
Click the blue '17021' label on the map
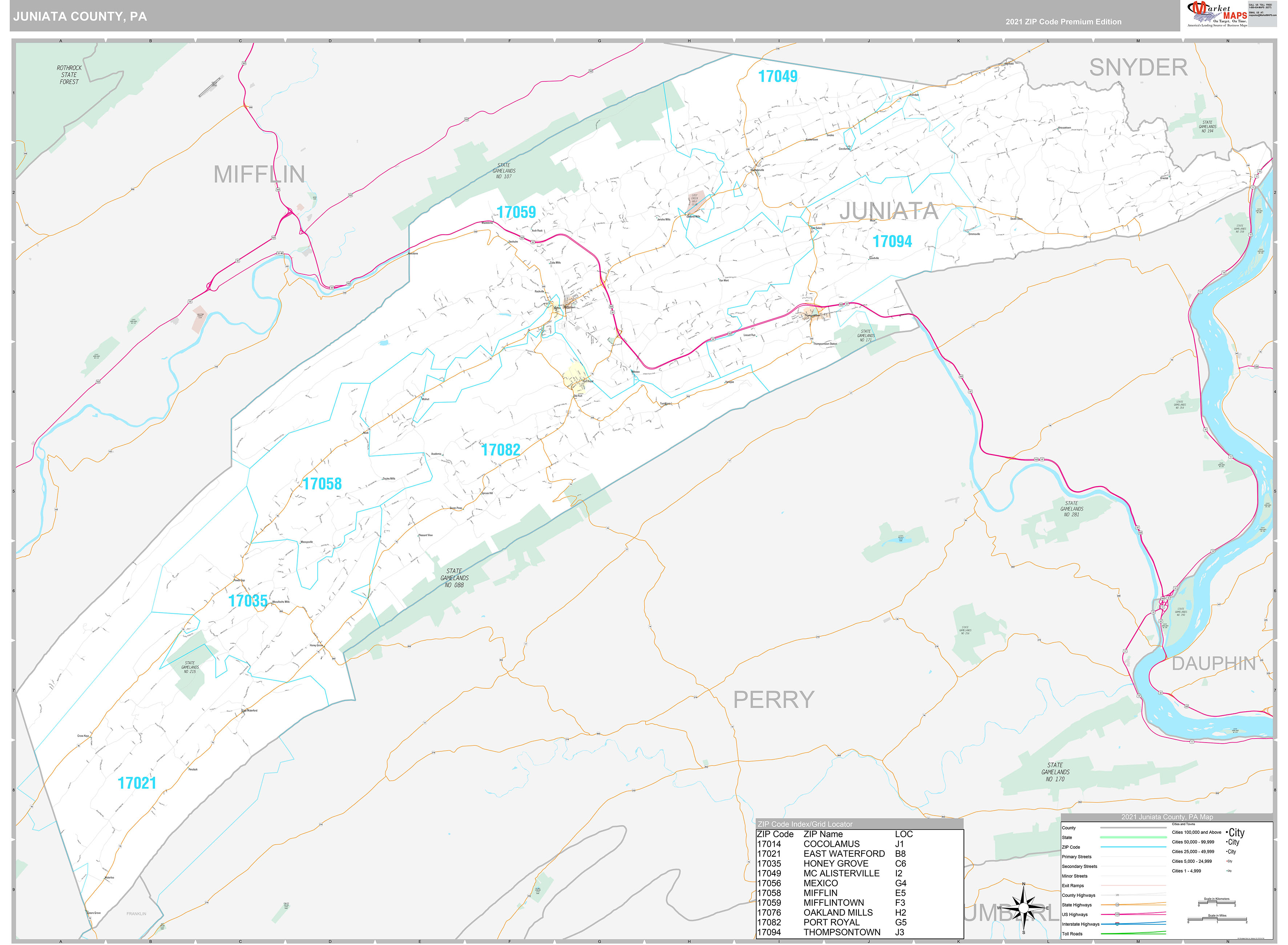137,783
